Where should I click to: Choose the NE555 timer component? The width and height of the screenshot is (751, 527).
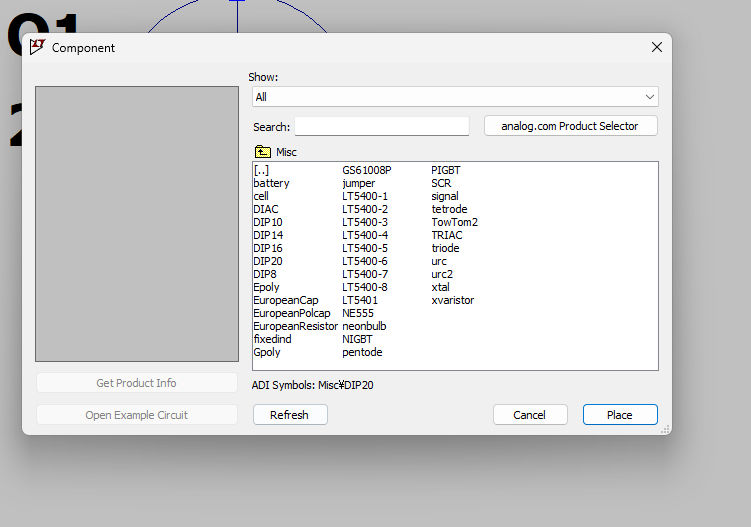pyautogui.click(x=358, y=314)
